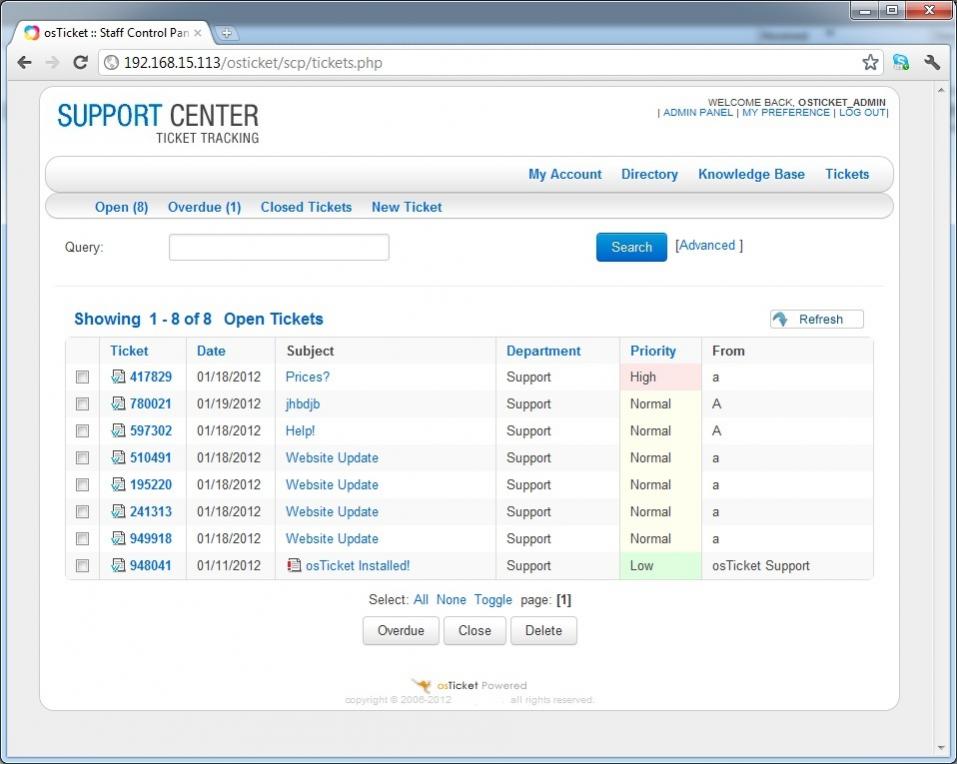This screenshot has height=764, width=957.
Task: Open the Tickets menu
Action: pyautogui.click(x=847, y=175)
